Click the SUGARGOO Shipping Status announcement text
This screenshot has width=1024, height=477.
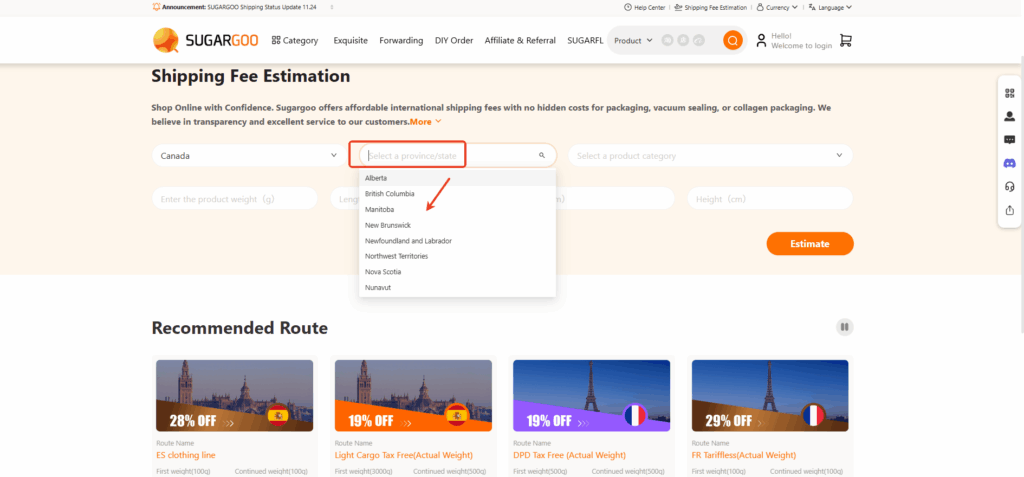[263, 7]
